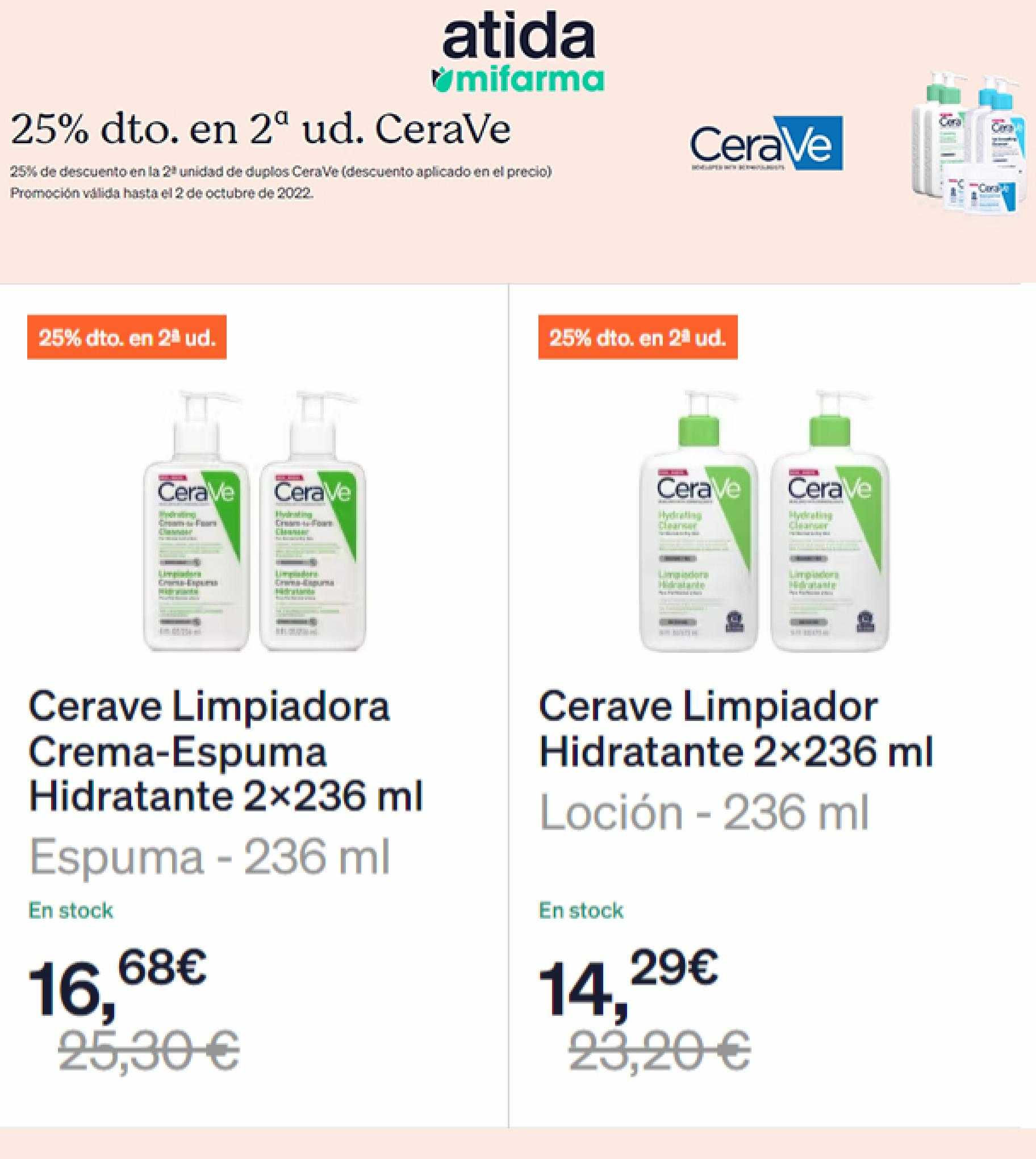1036x1159 pixels.
Task: Click the Espuma - 236 ml variant text
Action: tap(210, 857)
